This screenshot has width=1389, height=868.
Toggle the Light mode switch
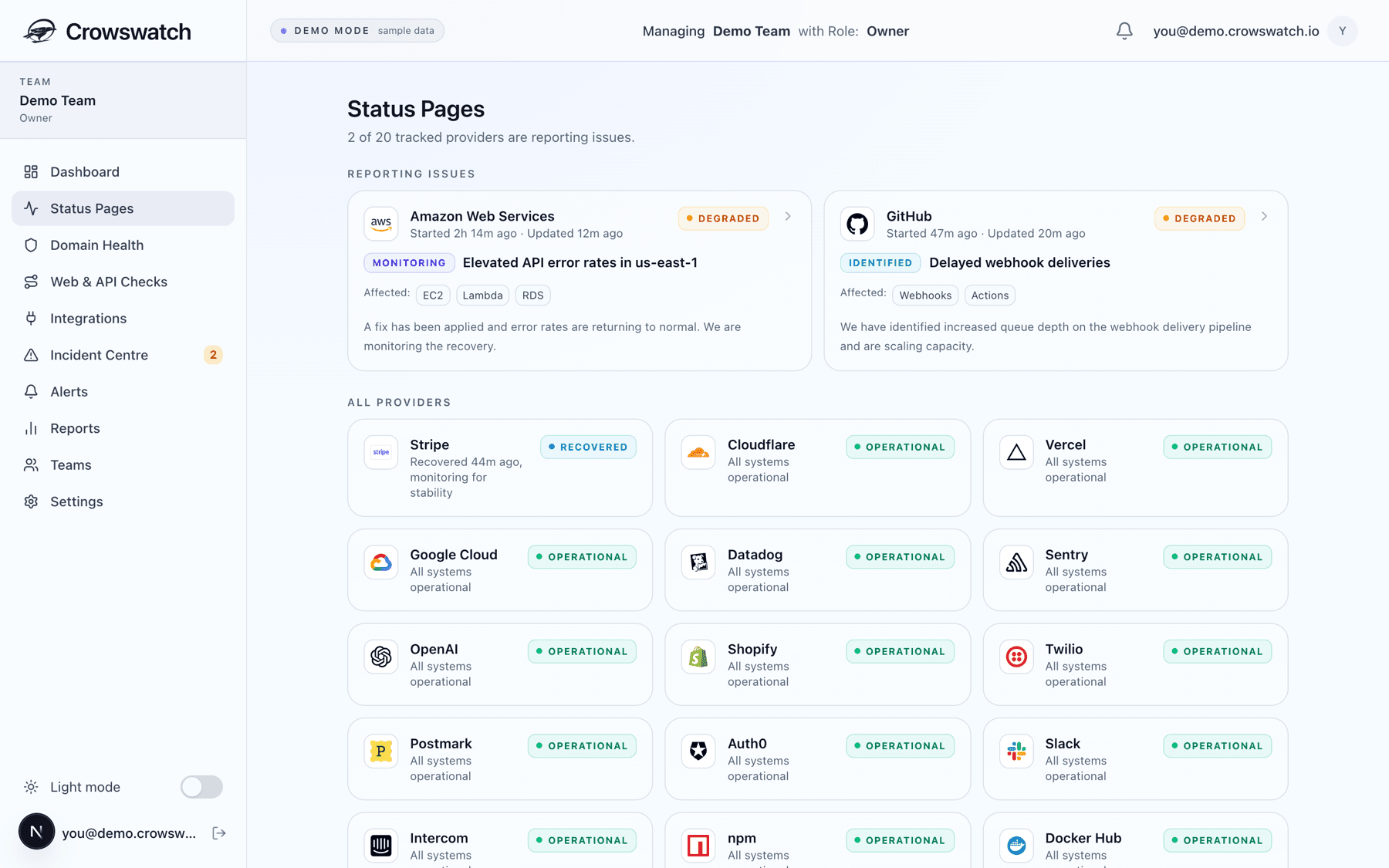tap(201, 787)
